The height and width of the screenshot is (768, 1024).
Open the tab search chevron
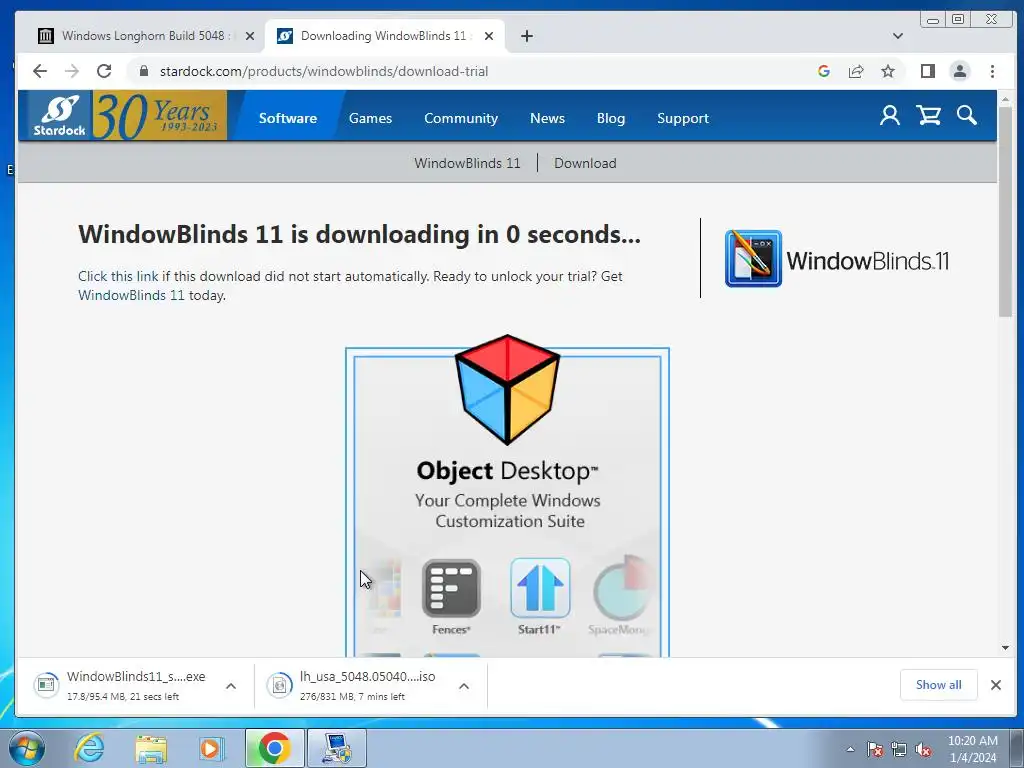[x=898, y=36]
